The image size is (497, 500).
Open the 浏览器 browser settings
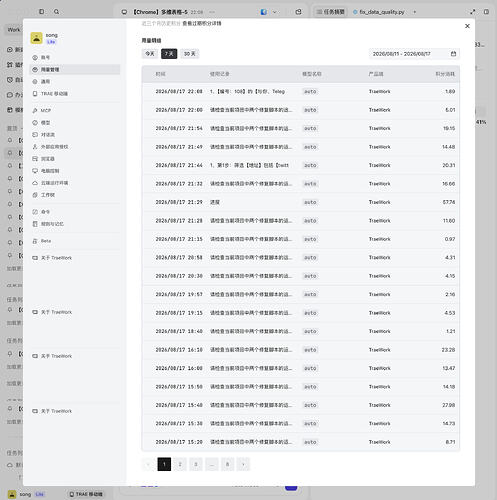pyautogui.click(x=75, y=159)
